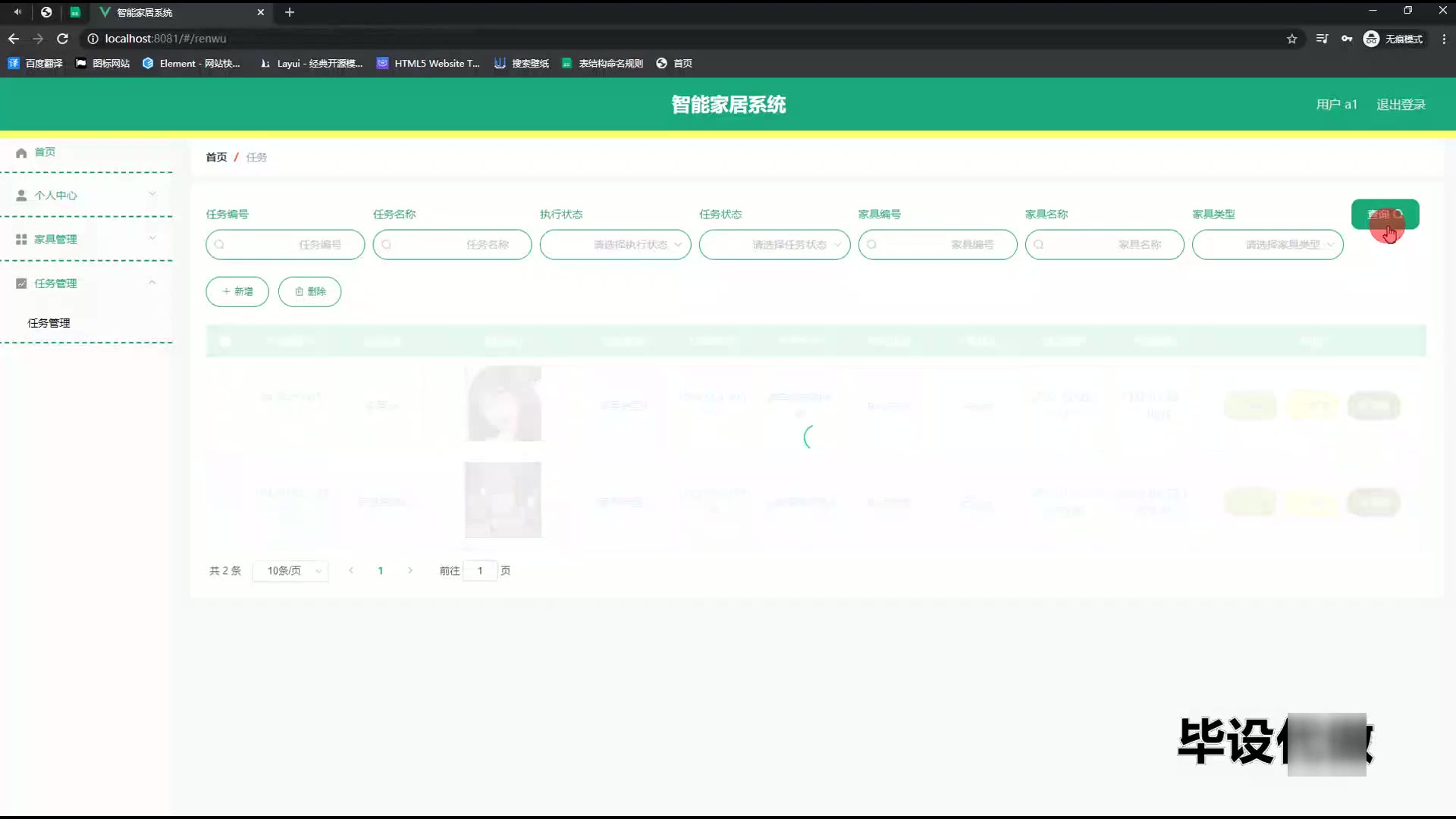Click the 任务编号 search input field

coord(285,245)
